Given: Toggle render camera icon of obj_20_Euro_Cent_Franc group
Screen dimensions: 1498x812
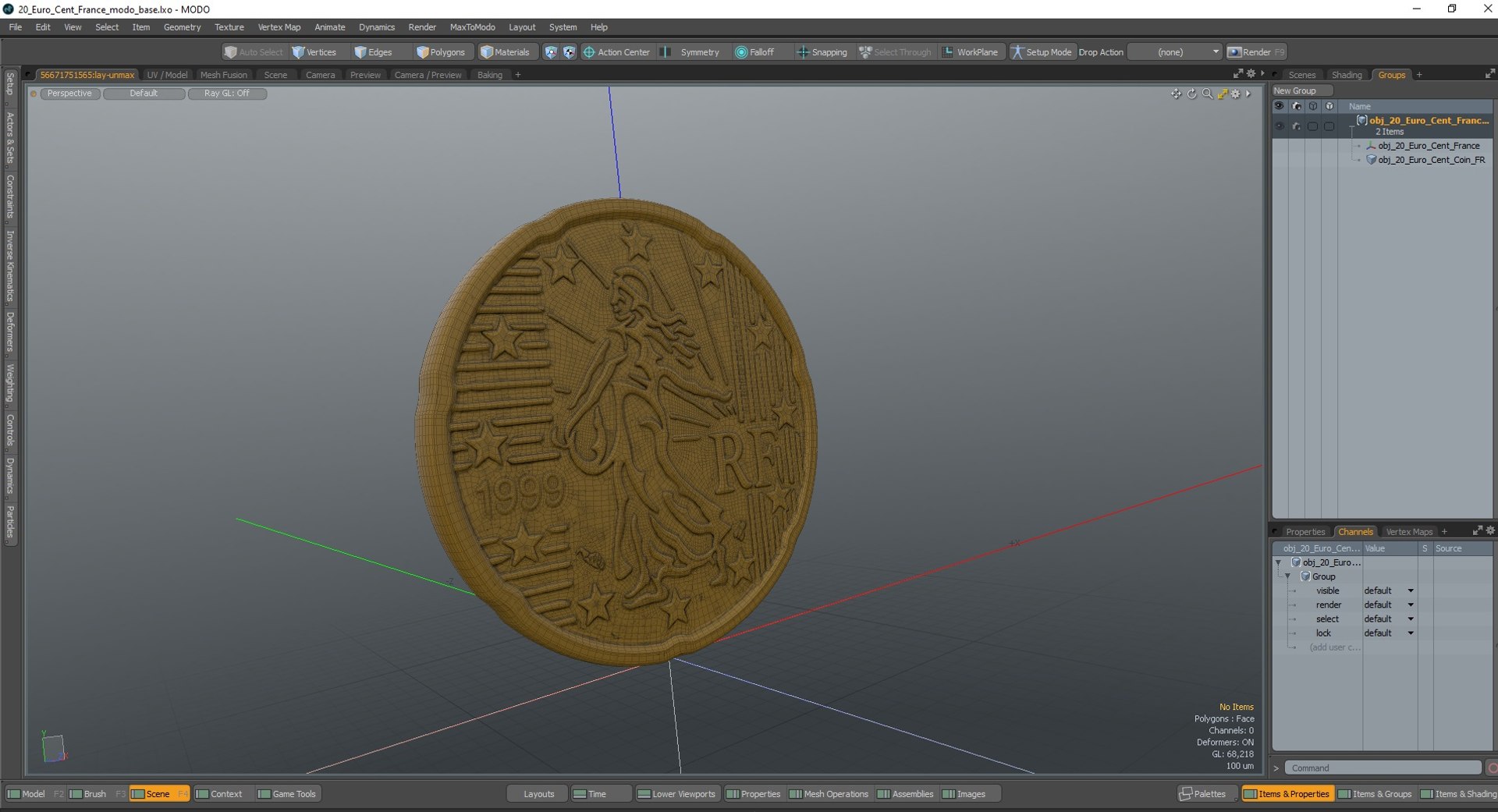Looking at the screenshot, I should coord(1296,126).
